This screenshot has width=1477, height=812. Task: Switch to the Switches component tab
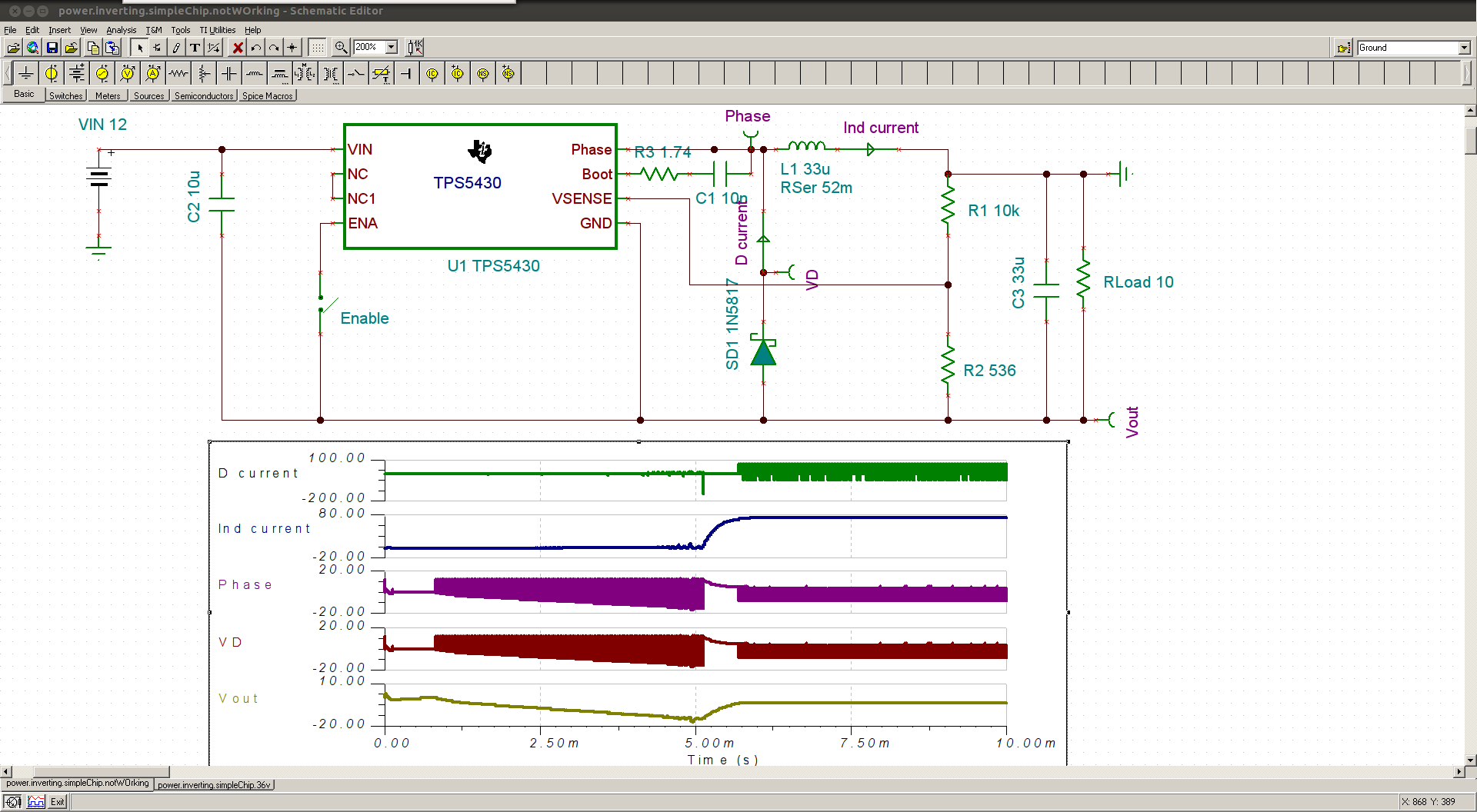[66, 96]
